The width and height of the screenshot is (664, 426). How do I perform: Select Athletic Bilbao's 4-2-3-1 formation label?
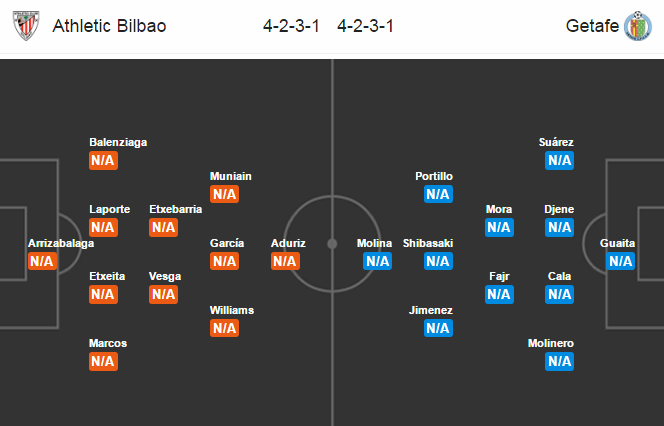click(x=292, y=26)
